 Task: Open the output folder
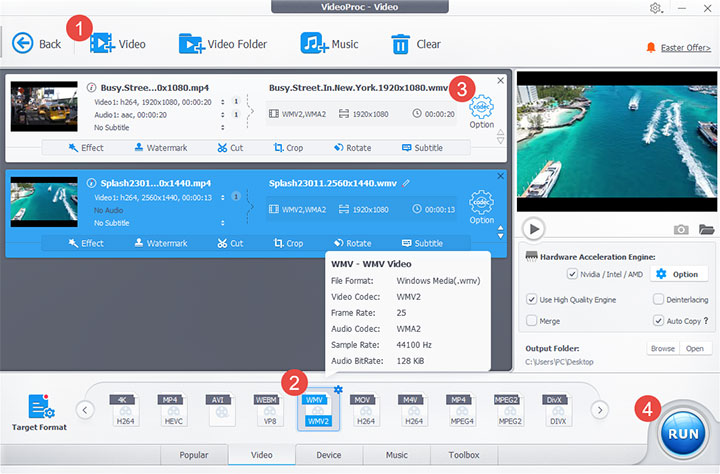[695, 349]
